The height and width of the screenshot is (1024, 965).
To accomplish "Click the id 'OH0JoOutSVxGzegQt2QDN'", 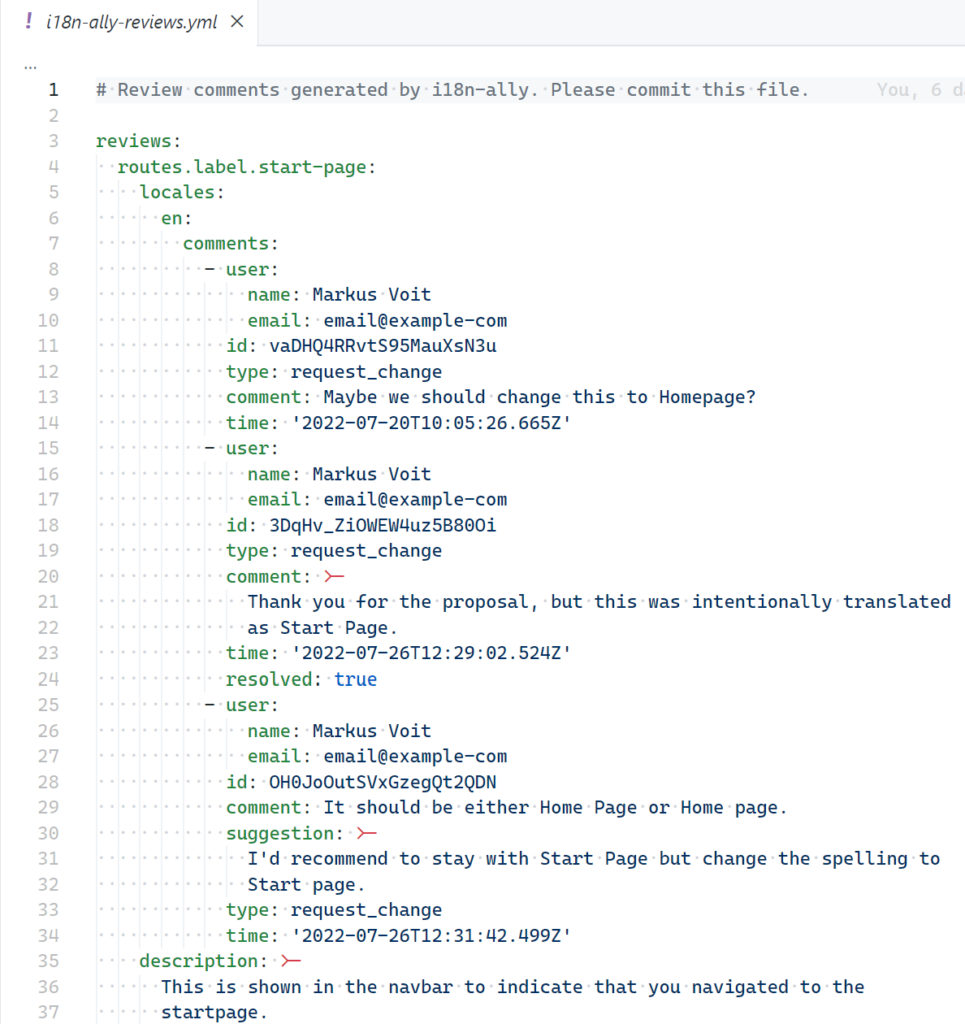I will [x=383, y=782].
